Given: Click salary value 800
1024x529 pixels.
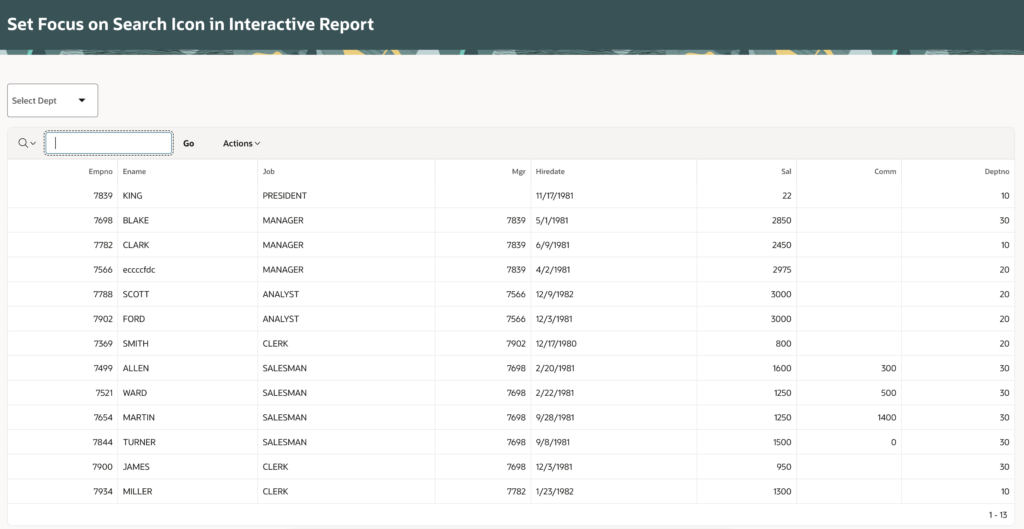Looking at the screenshot, I should pos(784,344).
